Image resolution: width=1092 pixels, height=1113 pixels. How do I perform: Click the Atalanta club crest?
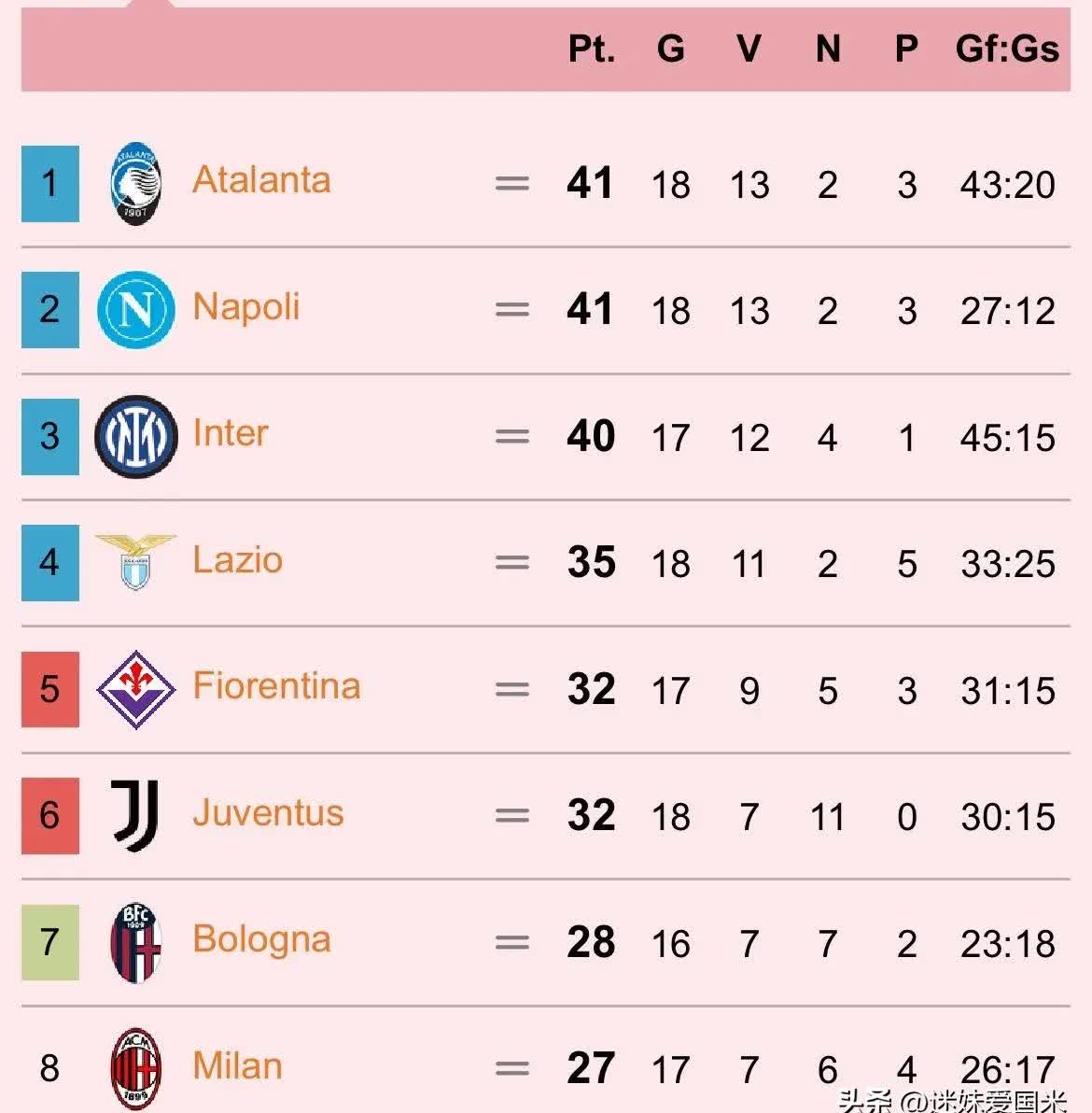click(x=135, y=184)
